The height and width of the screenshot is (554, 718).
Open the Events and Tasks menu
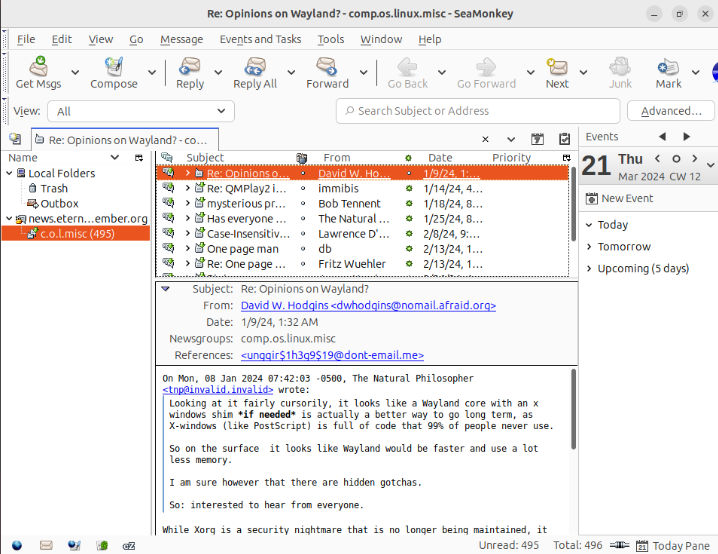tap(260, 39)
